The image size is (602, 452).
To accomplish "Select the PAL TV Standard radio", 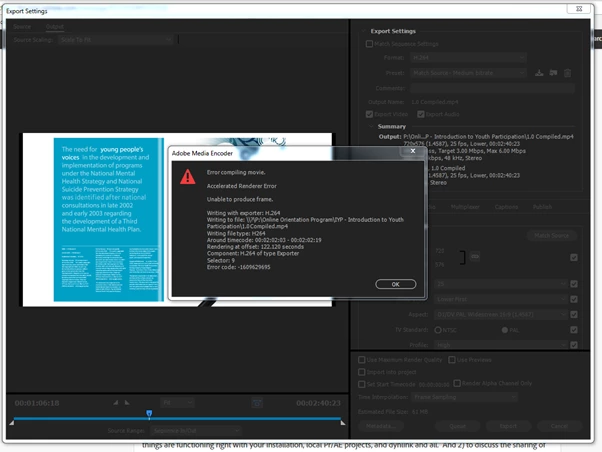I will [x=504, y=330].
